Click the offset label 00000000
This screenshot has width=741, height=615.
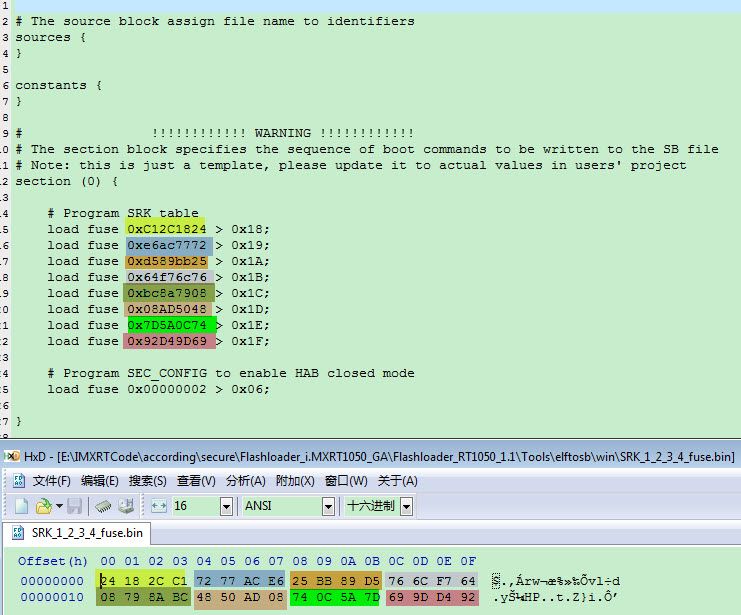coord(52,581)
